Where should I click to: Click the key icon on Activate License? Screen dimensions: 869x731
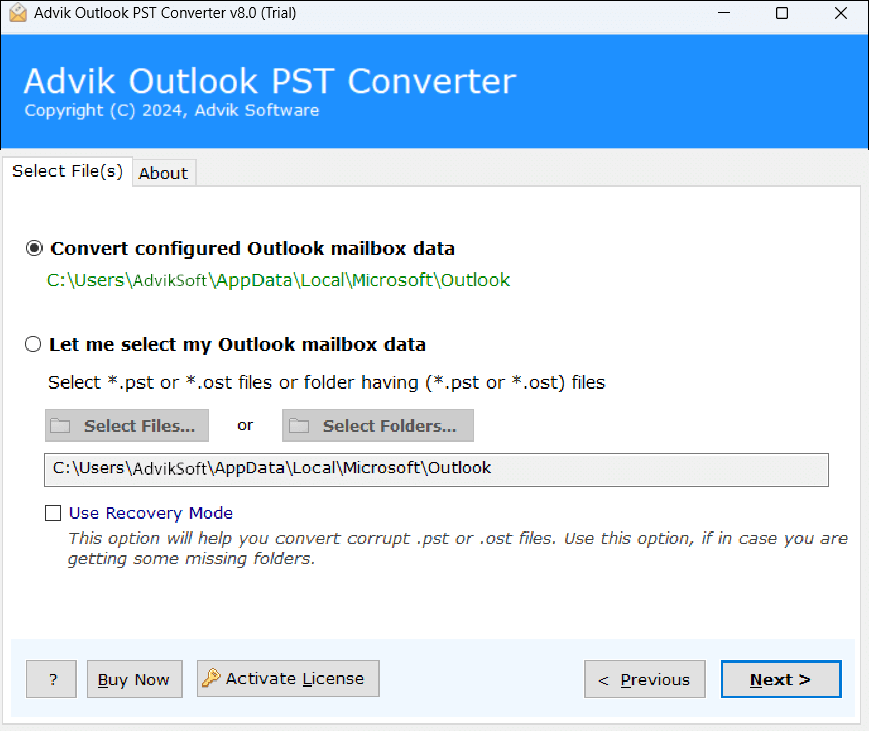pyautogui.click(x=211, y=678)
